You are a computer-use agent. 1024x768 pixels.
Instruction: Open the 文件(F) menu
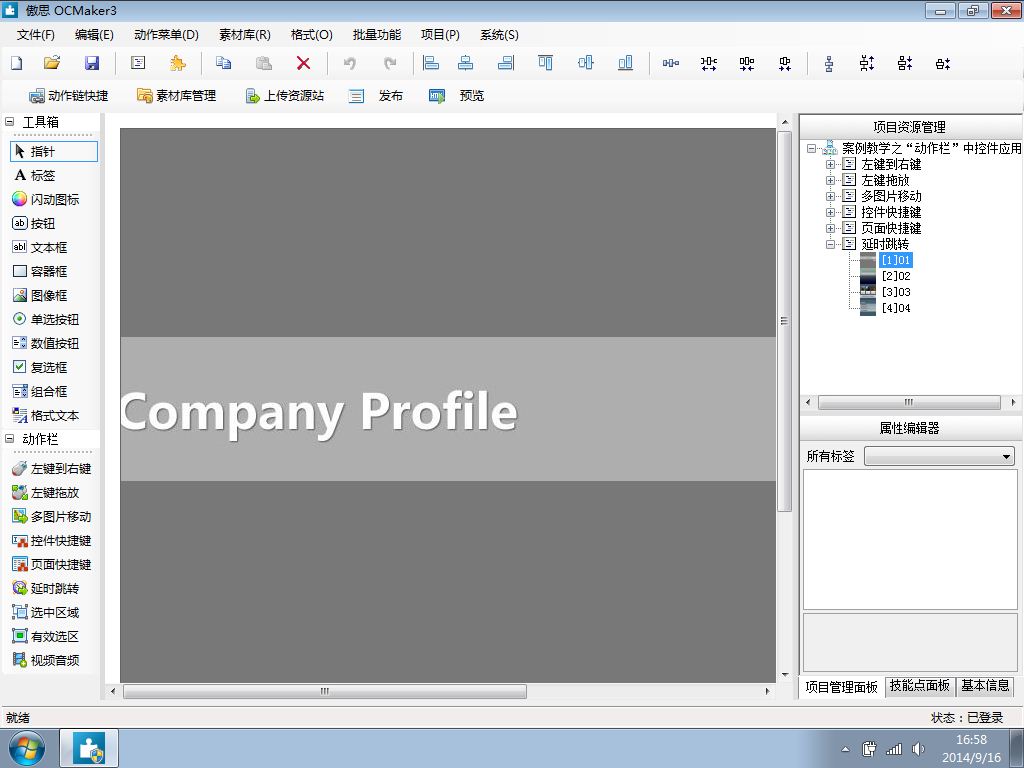[x=35, y=35]
